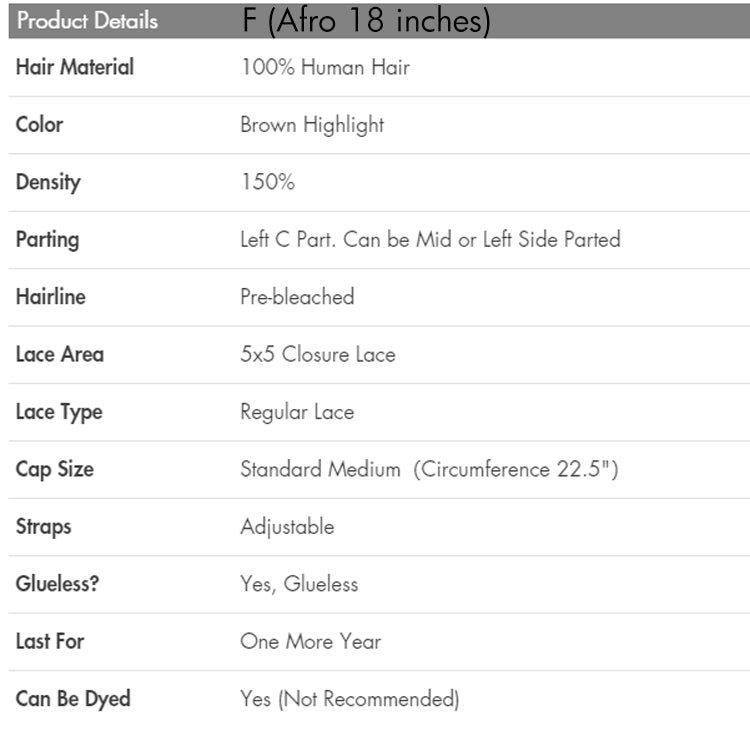
Task: Click the Parting row label
Action: tap(47, 240)
